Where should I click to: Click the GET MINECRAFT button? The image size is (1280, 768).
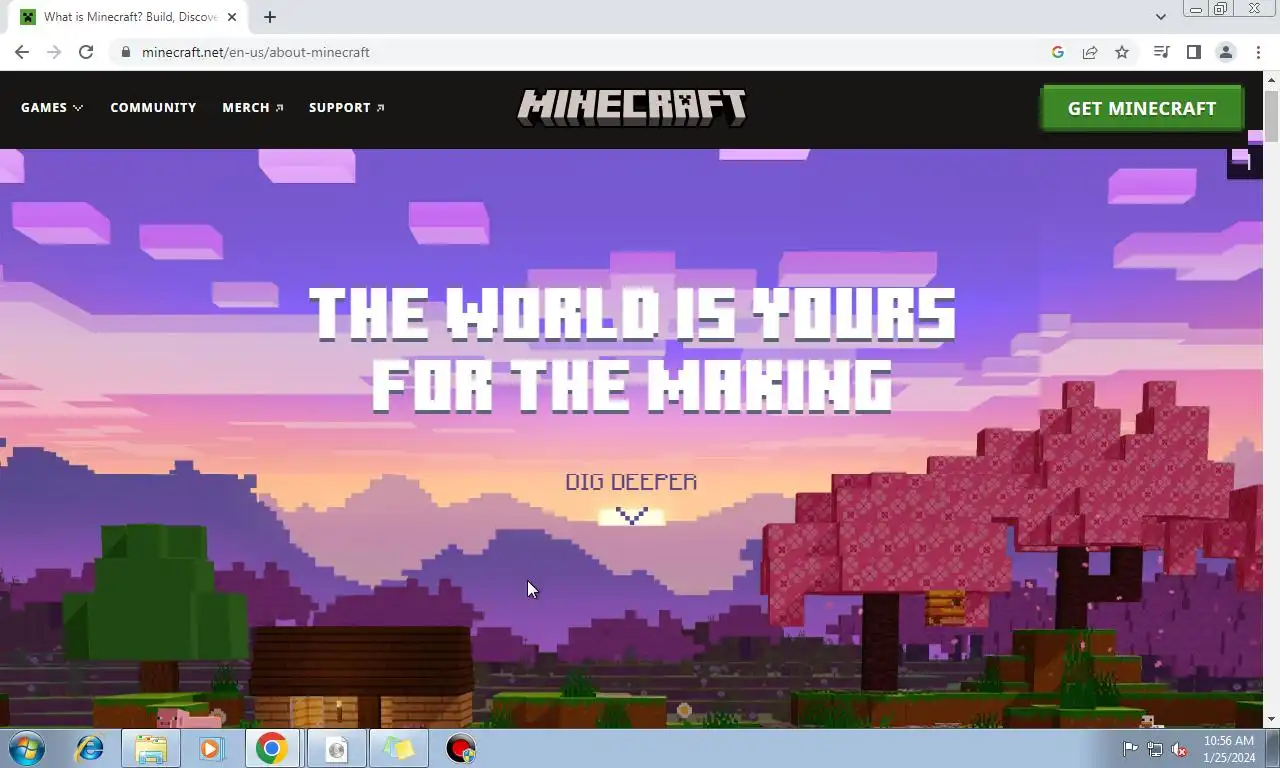click(1142, 108)
